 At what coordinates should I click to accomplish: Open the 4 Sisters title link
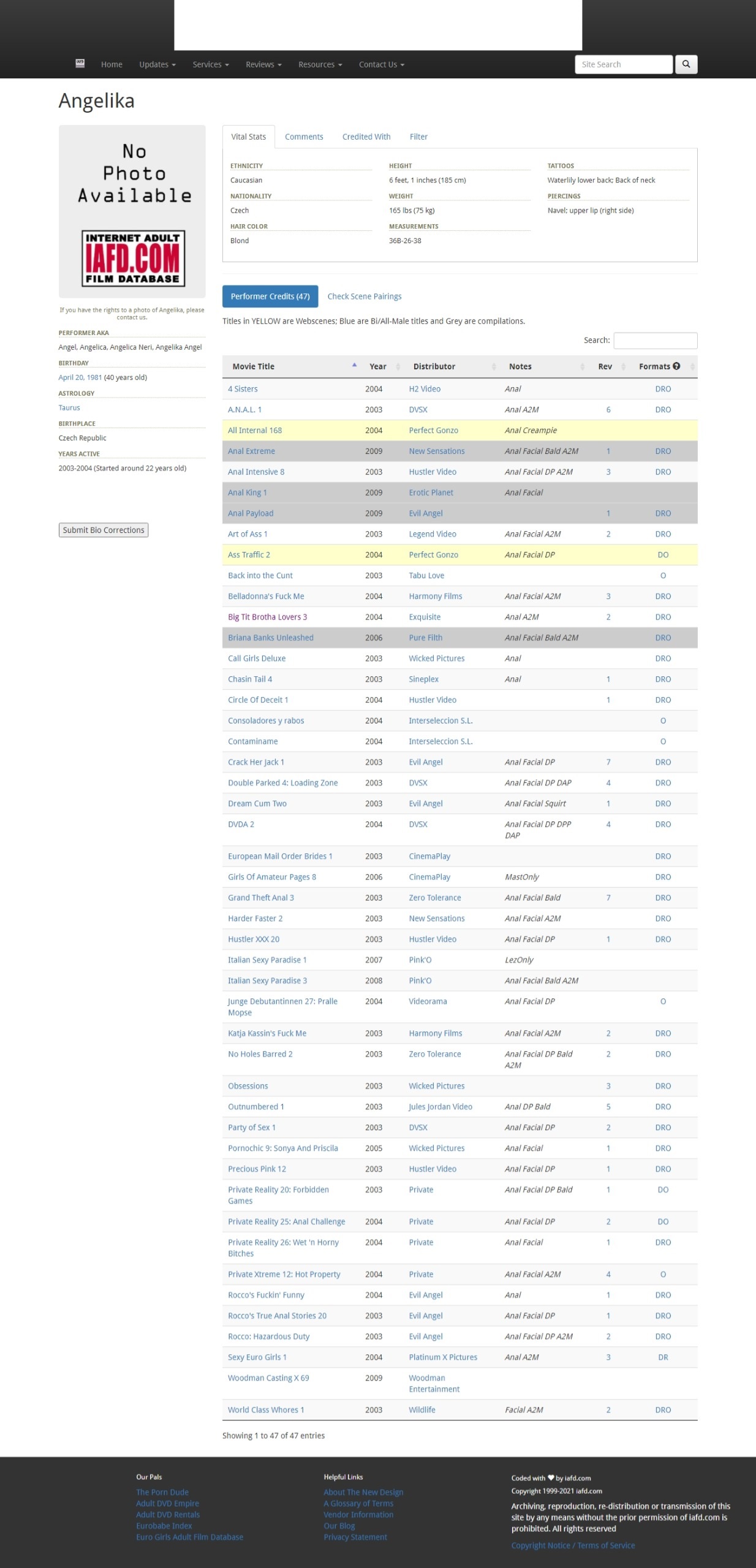(243, 389)
